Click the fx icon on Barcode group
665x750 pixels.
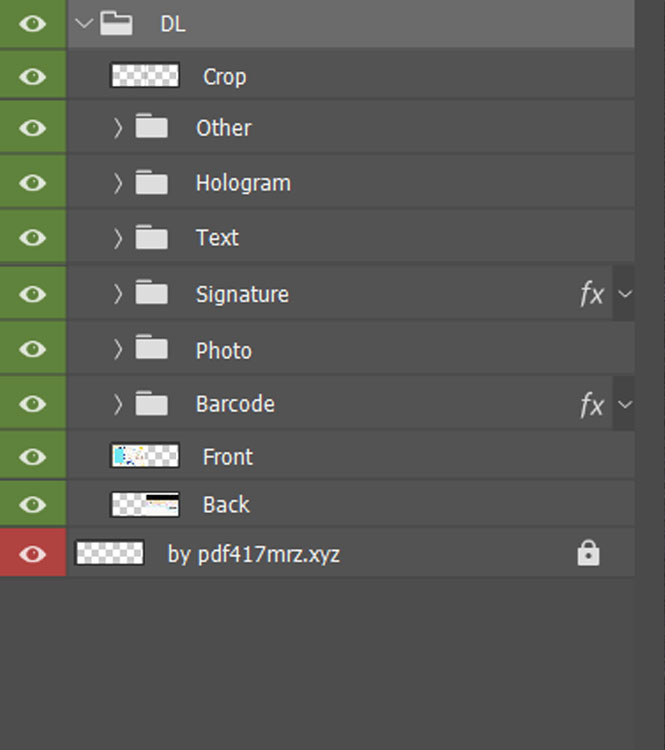coord(592,404)
